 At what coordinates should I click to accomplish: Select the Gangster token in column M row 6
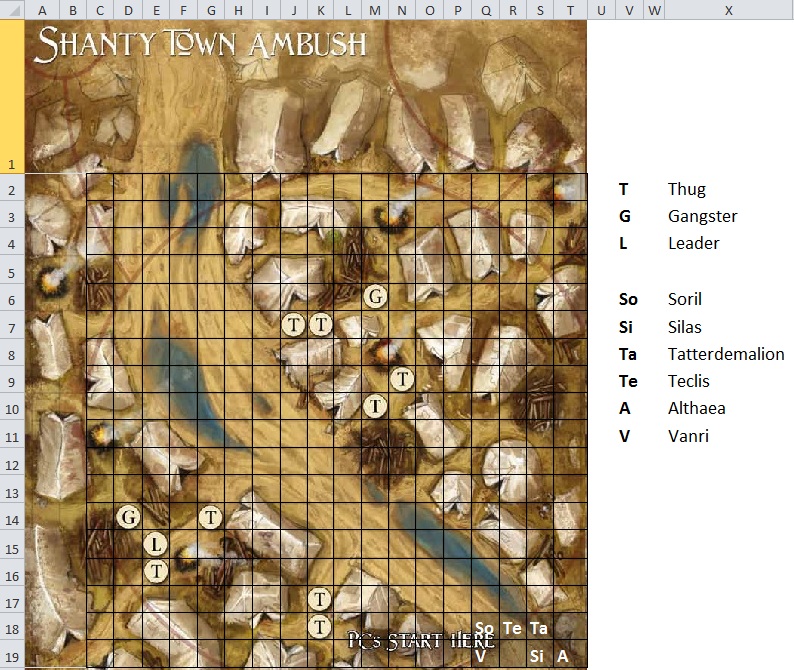pyautogui.click(x=375, y=296)
